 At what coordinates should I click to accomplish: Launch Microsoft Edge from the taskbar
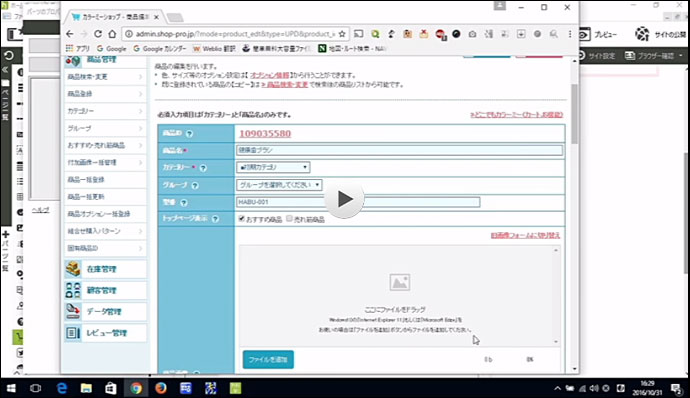coord(62,388)
